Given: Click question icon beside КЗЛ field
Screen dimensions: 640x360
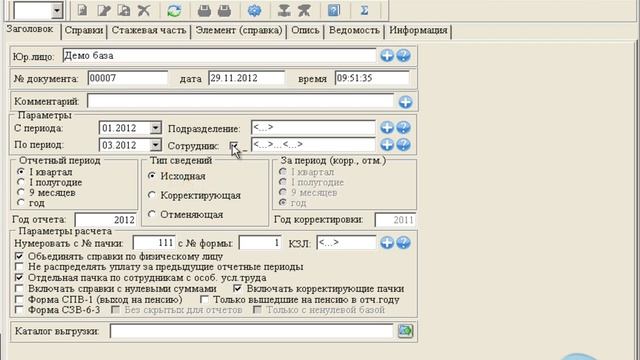Looking at the screenshot, I should tap(403, 243).
